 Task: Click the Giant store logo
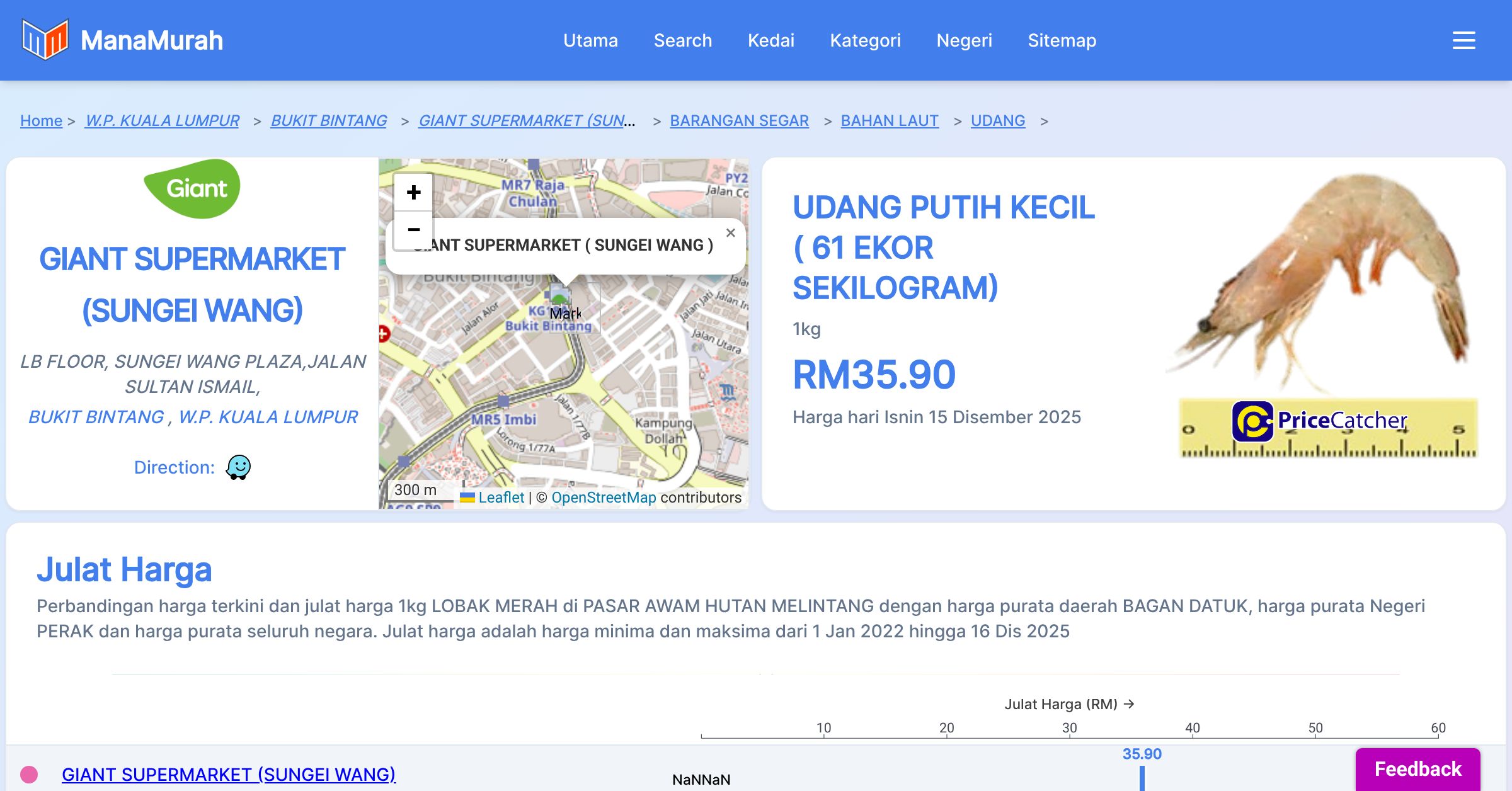pyautogui.click(x=192, y=188)
